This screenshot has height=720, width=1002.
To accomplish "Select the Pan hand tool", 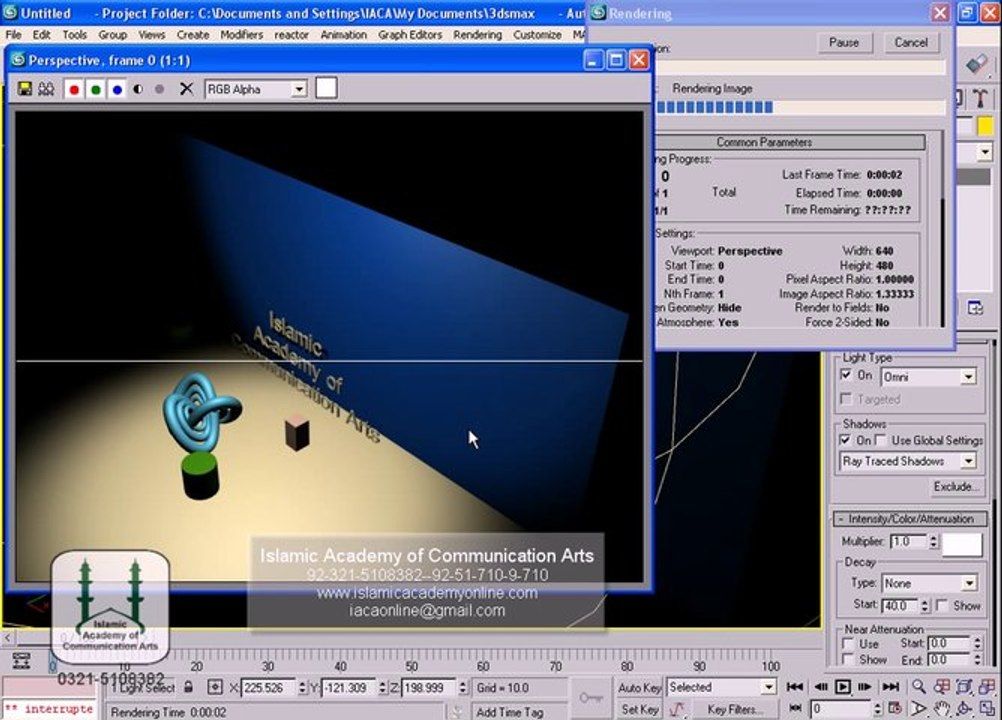I will (x=941, y=709).
